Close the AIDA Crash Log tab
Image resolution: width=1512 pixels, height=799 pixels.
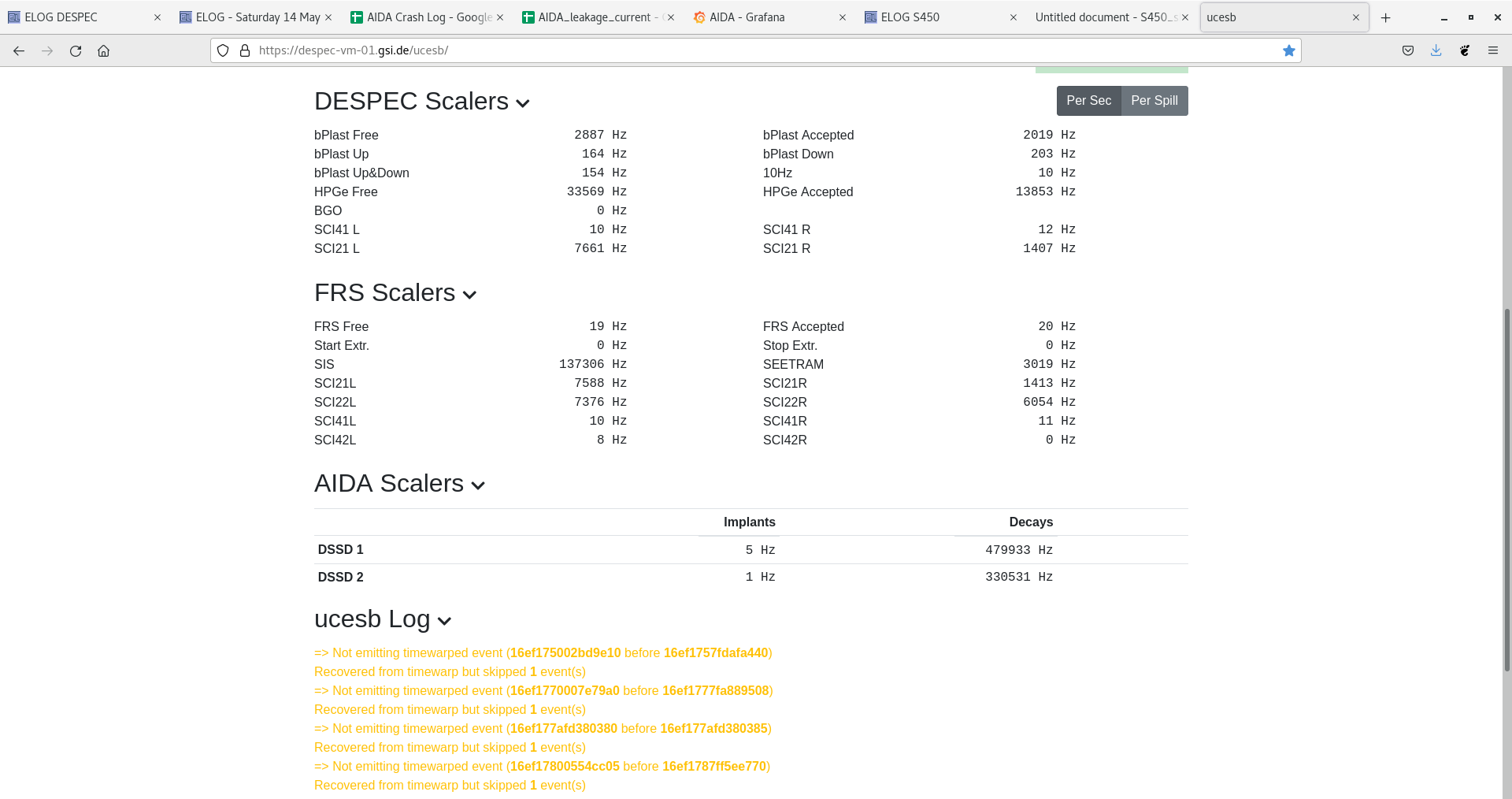click(x=500, y=17)
